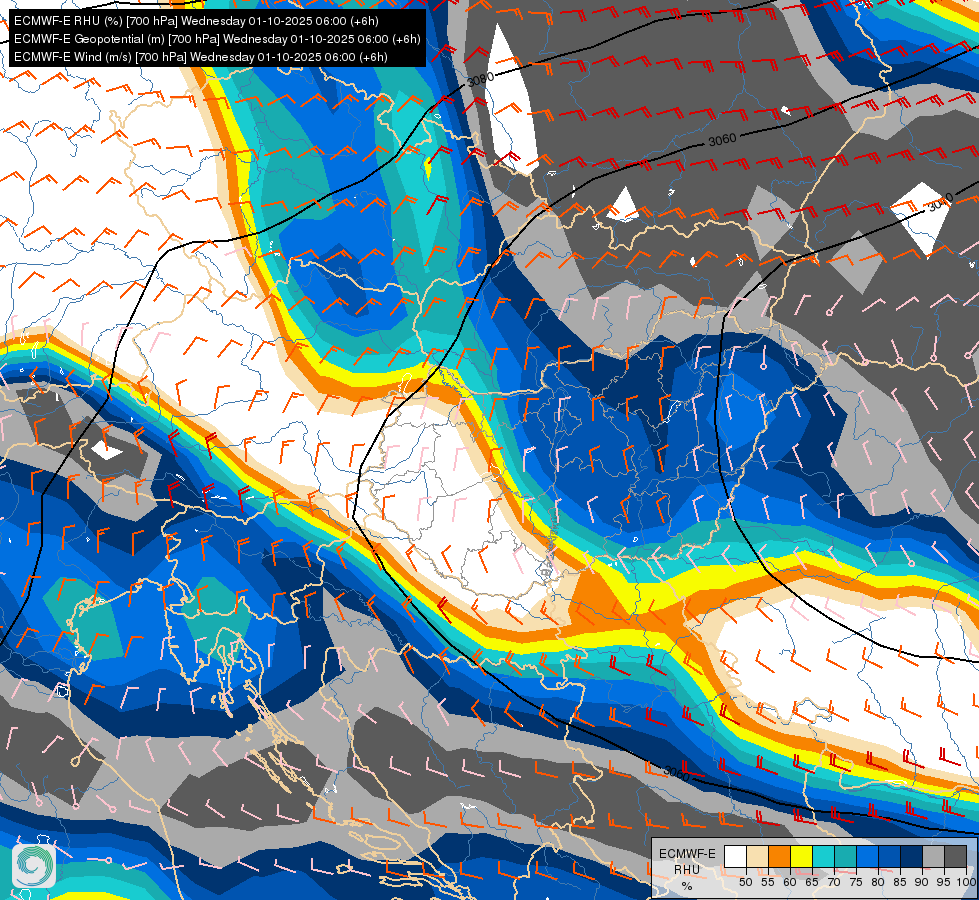This screenshot has height=900, width=979.
Task: Click the legend value 70
Action: tap(834, 882)
